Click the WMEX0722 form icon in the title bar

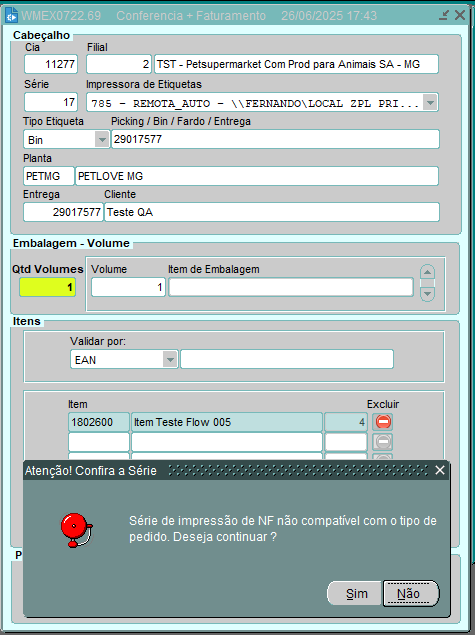tap(11, 15)
